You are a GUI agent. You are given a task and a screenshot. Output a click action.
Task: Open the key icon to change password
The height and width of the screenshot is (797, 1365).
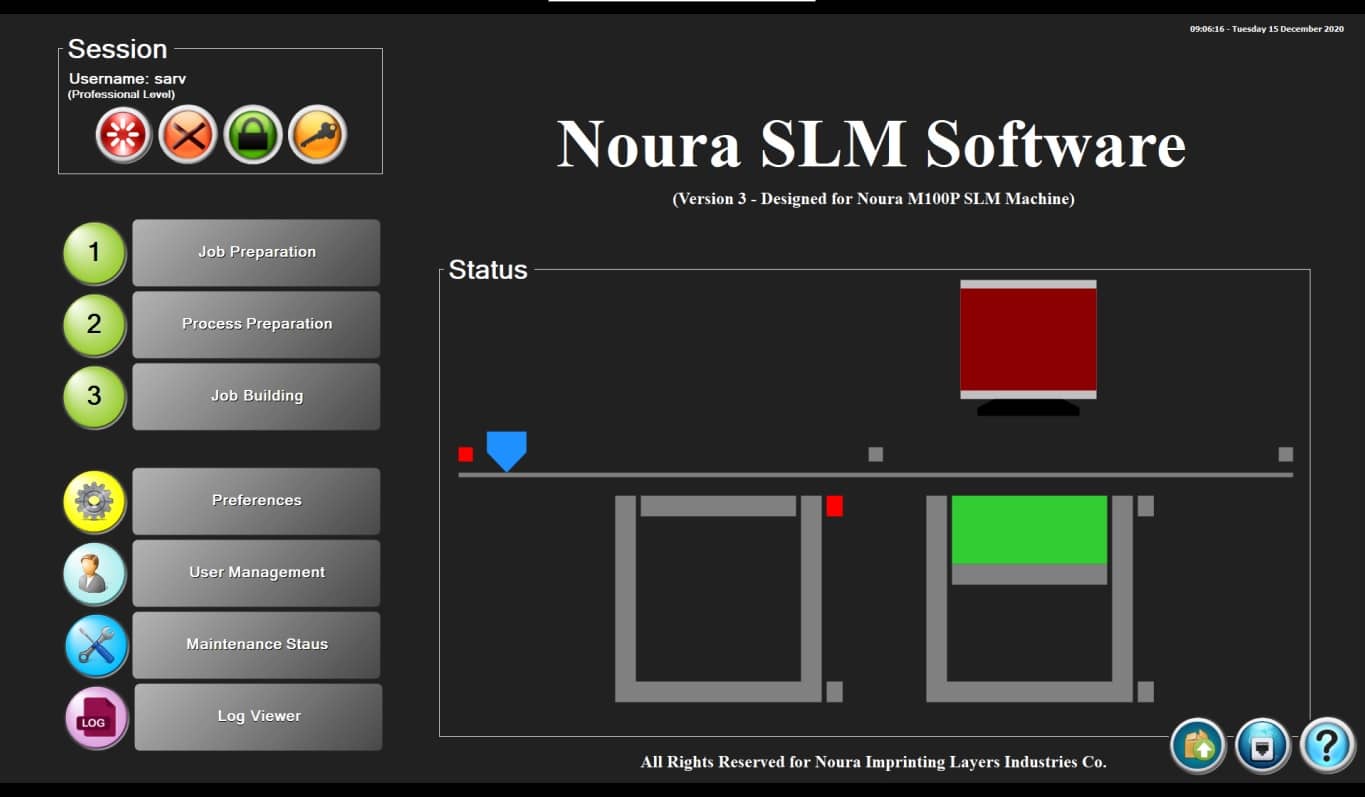pyautogui.click(x=318, y=134)
